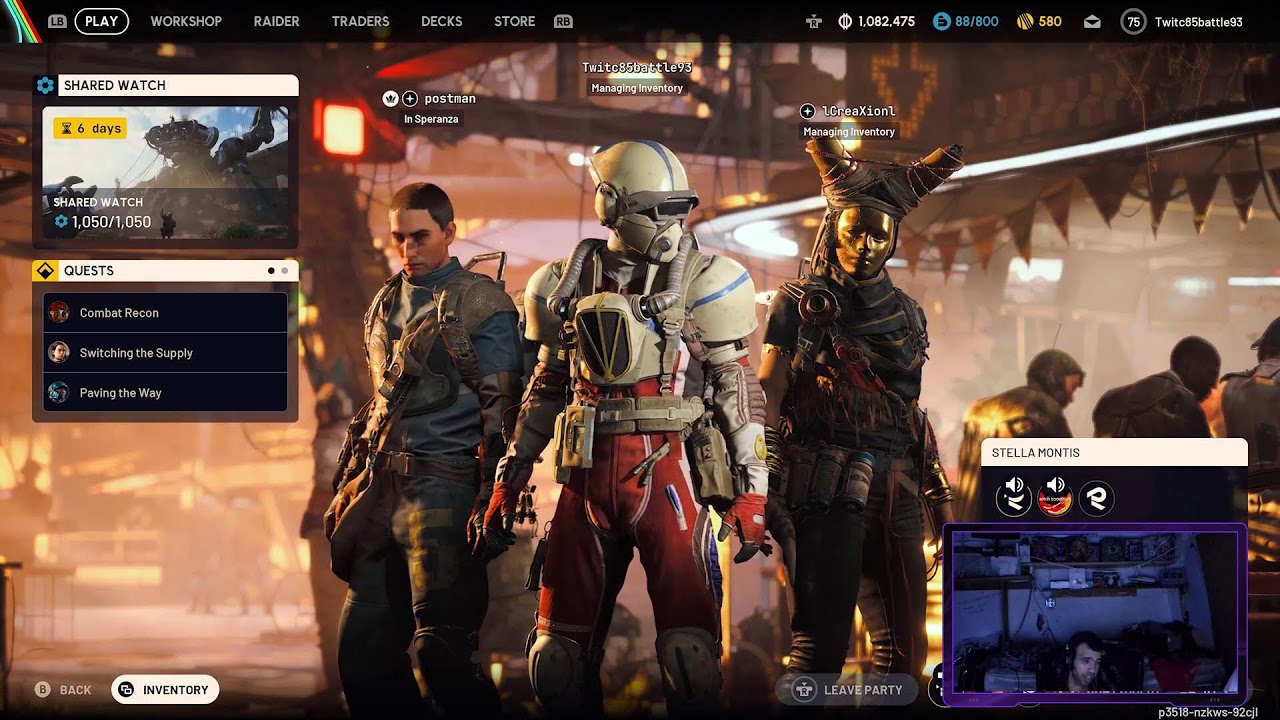Viewport: 1280px width, 720px height.
Task: Switch to second quests page dot
Action: click(285, 271)
